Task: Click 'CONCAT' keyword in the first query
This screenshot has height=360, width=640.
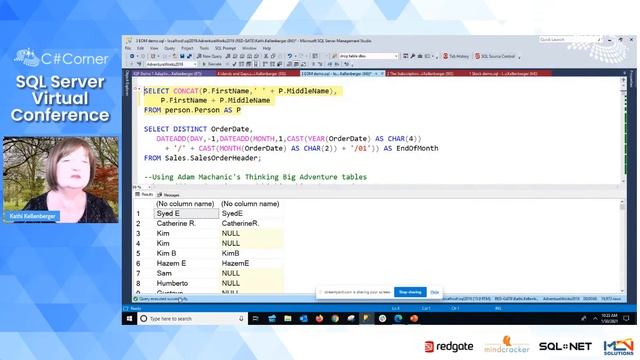Action: pos(186,91)
